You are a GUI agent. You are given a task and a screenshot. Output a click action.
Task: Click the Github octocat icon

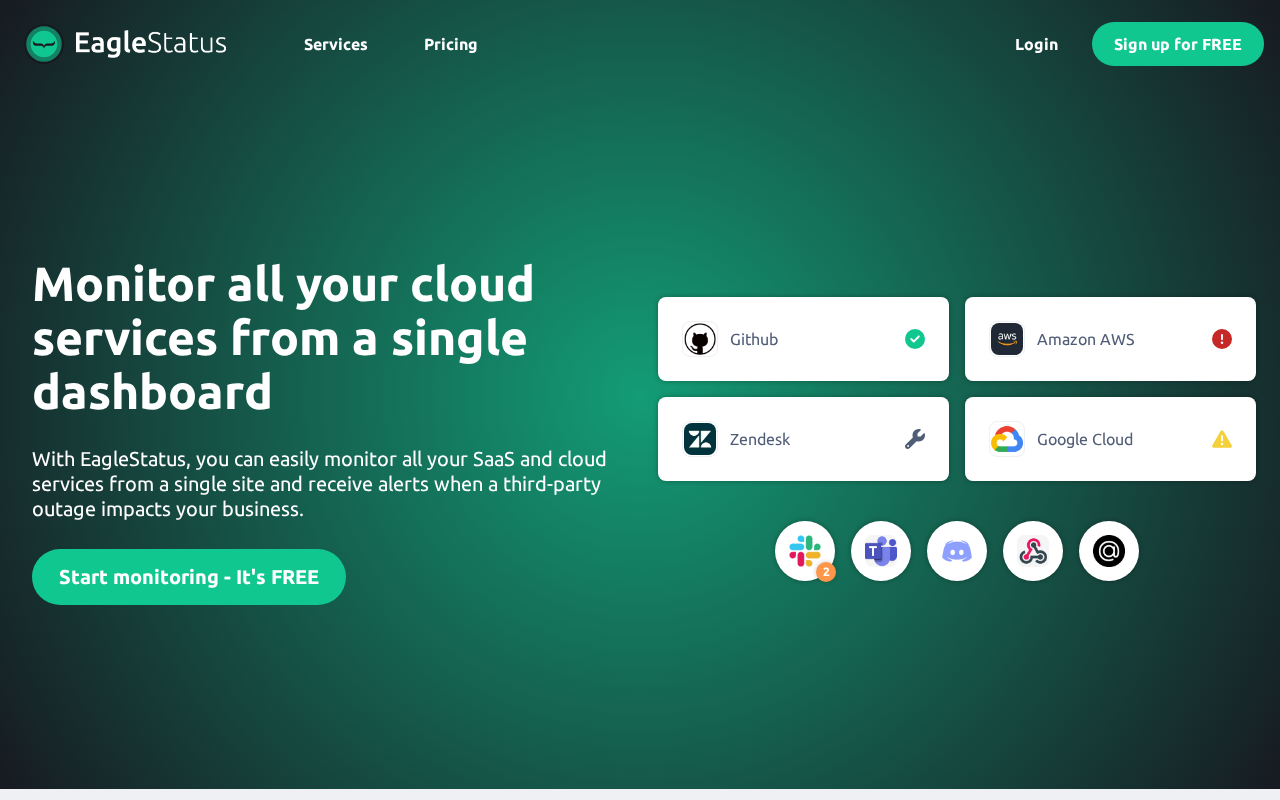tap(700, 339)
